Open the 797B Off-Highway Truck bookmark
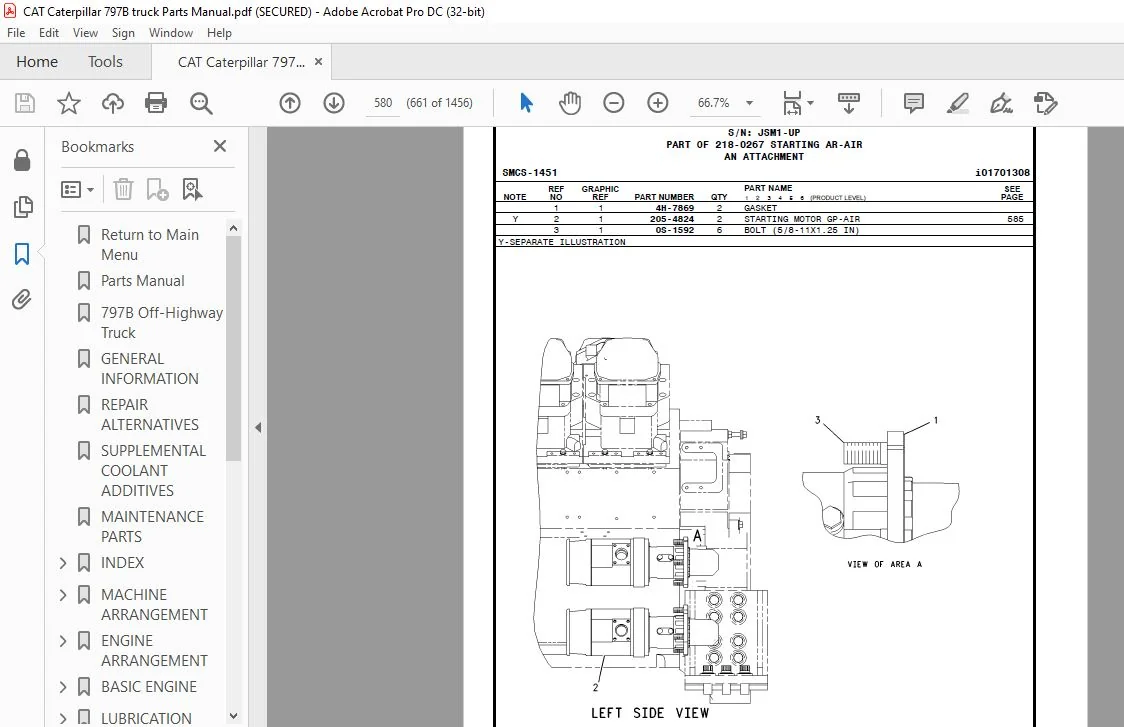The width and height of the screenshot is (1124, 727). pos(161,323)
